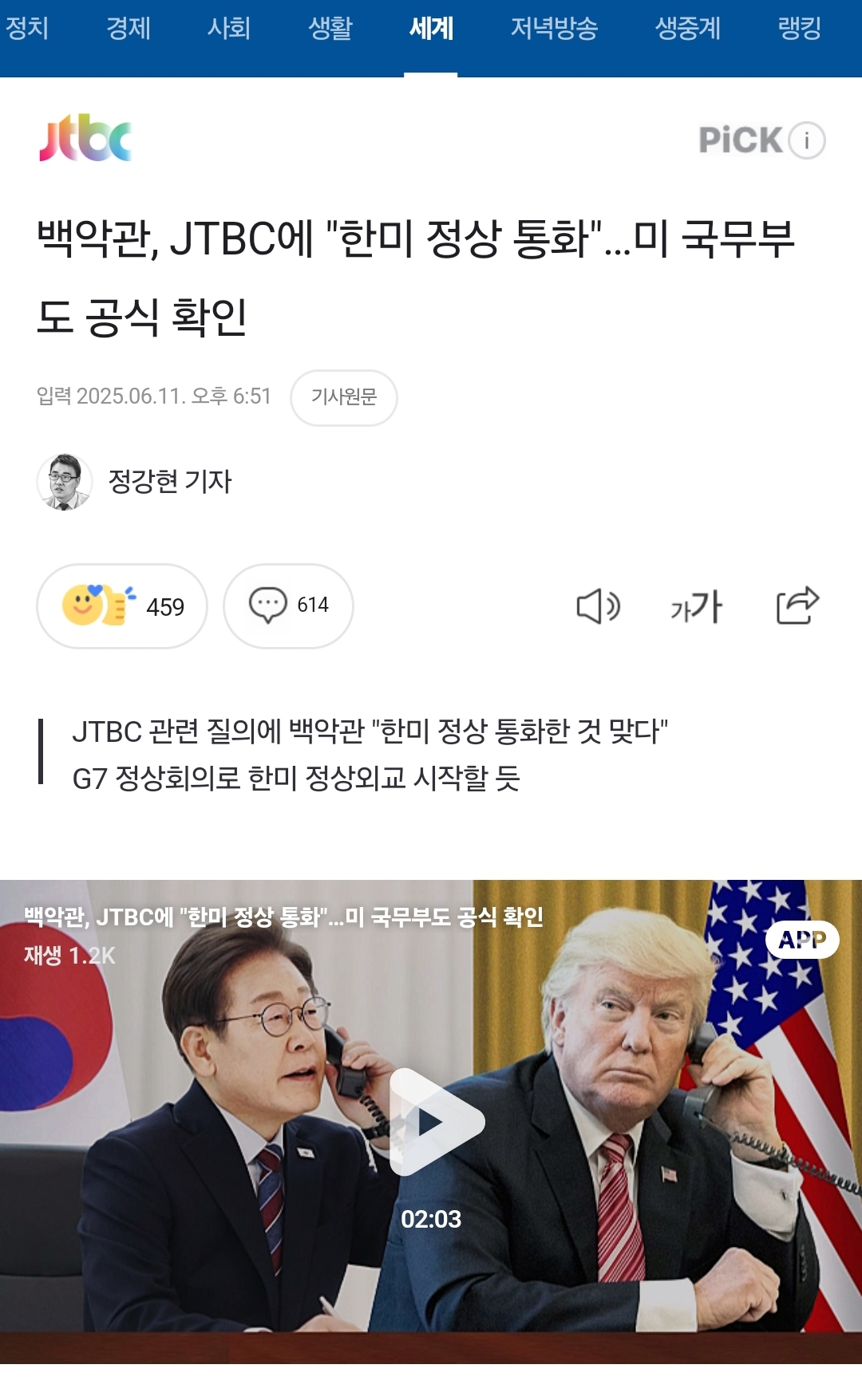Screen dimensions: 862x1400
Task: Tap the reporter's profile photo
Action: click(65, 482)
